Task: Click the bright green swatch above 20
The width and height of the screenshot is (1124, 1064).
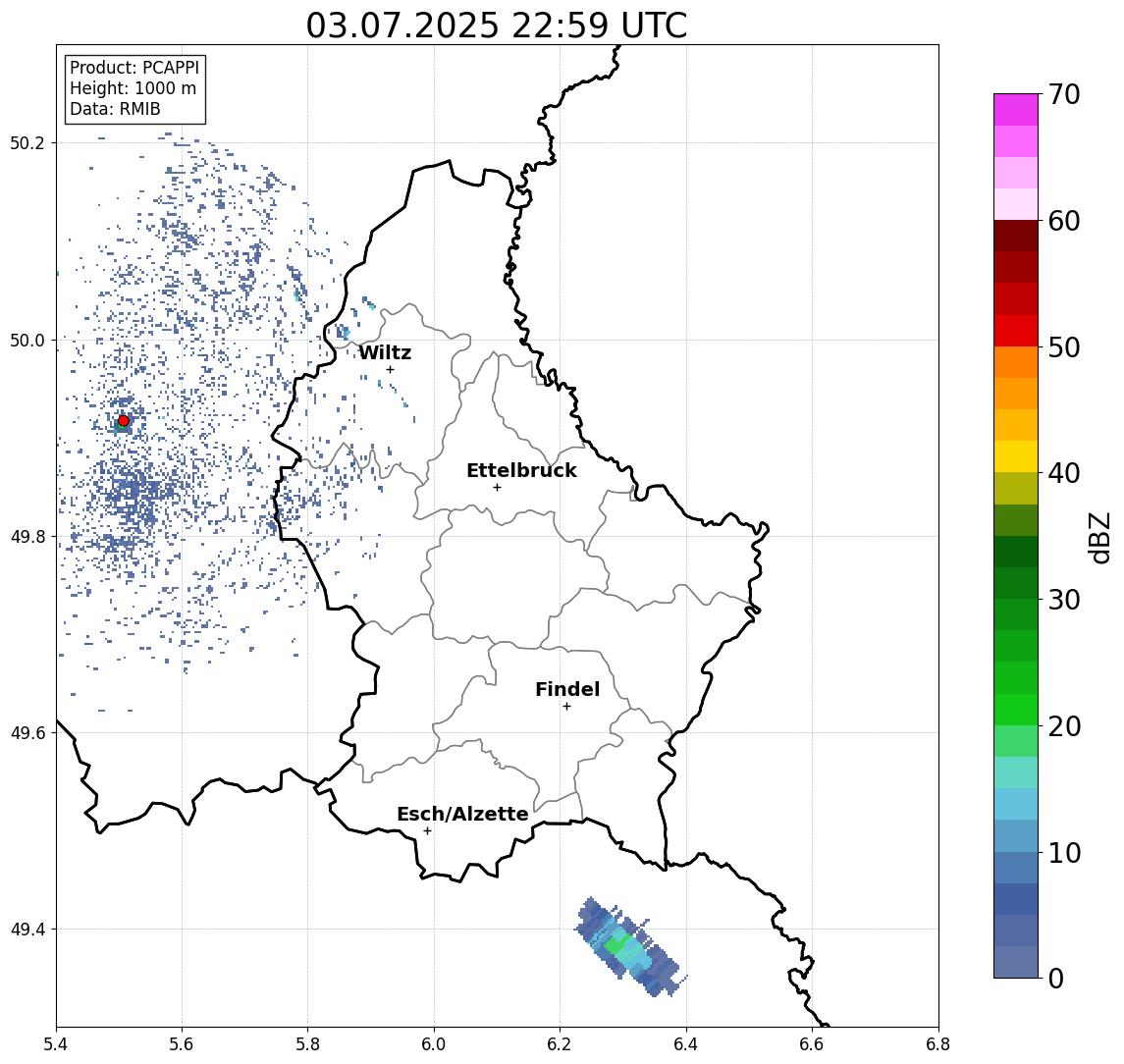Action: point(1016,709)
